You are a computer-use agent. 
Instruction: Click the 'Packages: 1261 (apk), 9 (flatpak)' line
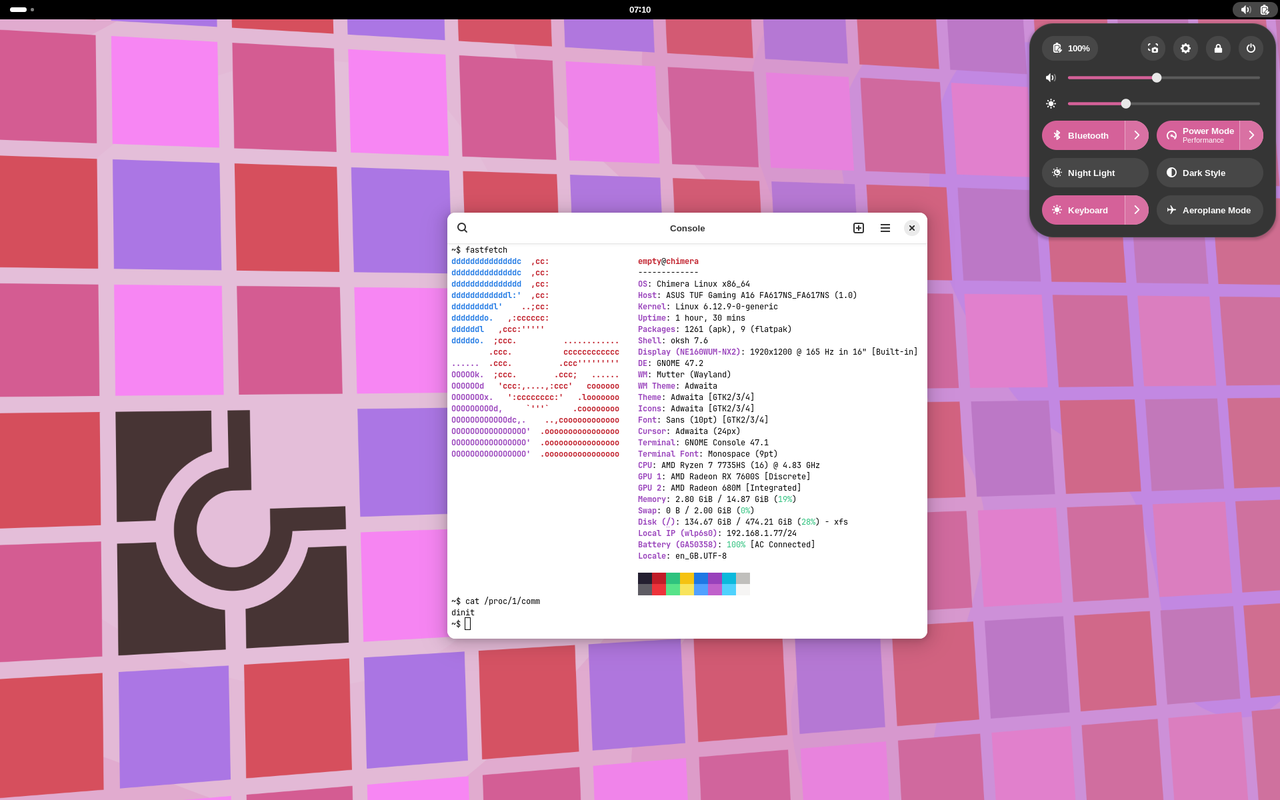click(x=714, y=329)
